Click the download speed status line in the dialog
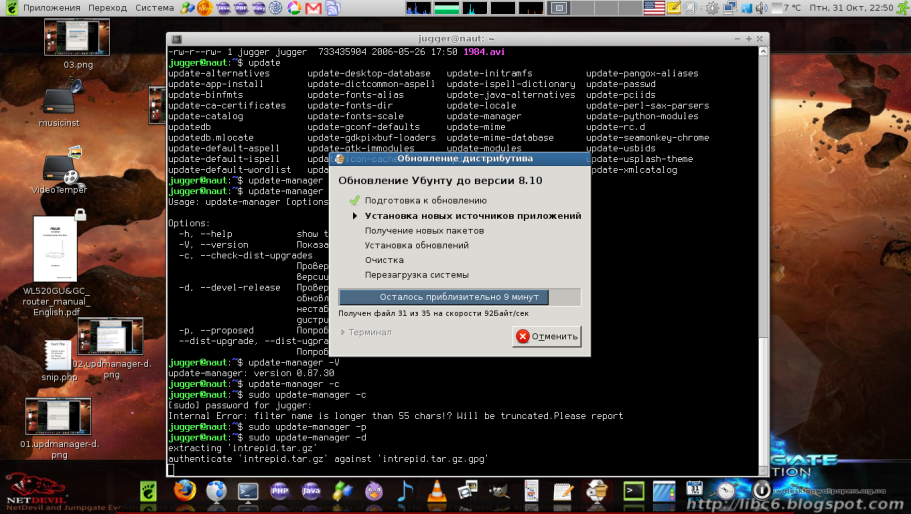 point(433,313)
